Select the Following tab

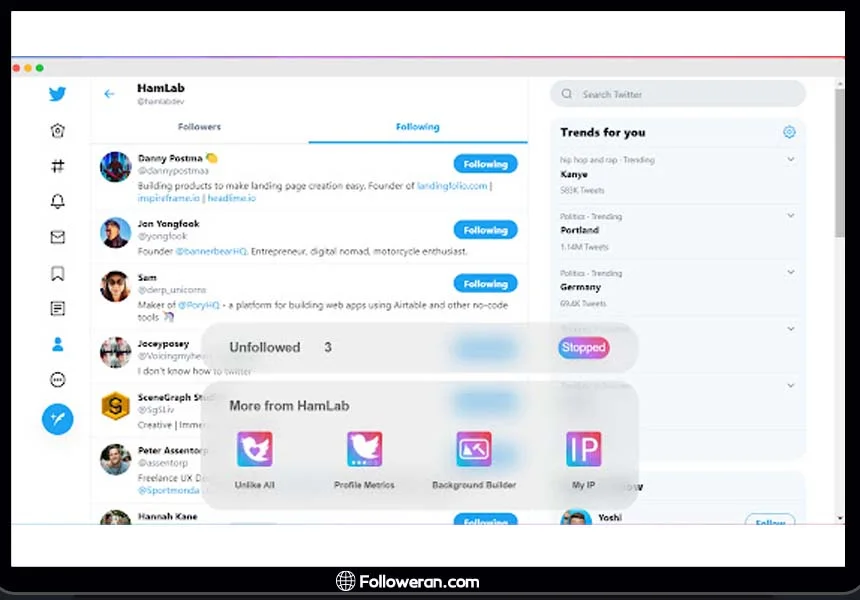pos(418,127)
